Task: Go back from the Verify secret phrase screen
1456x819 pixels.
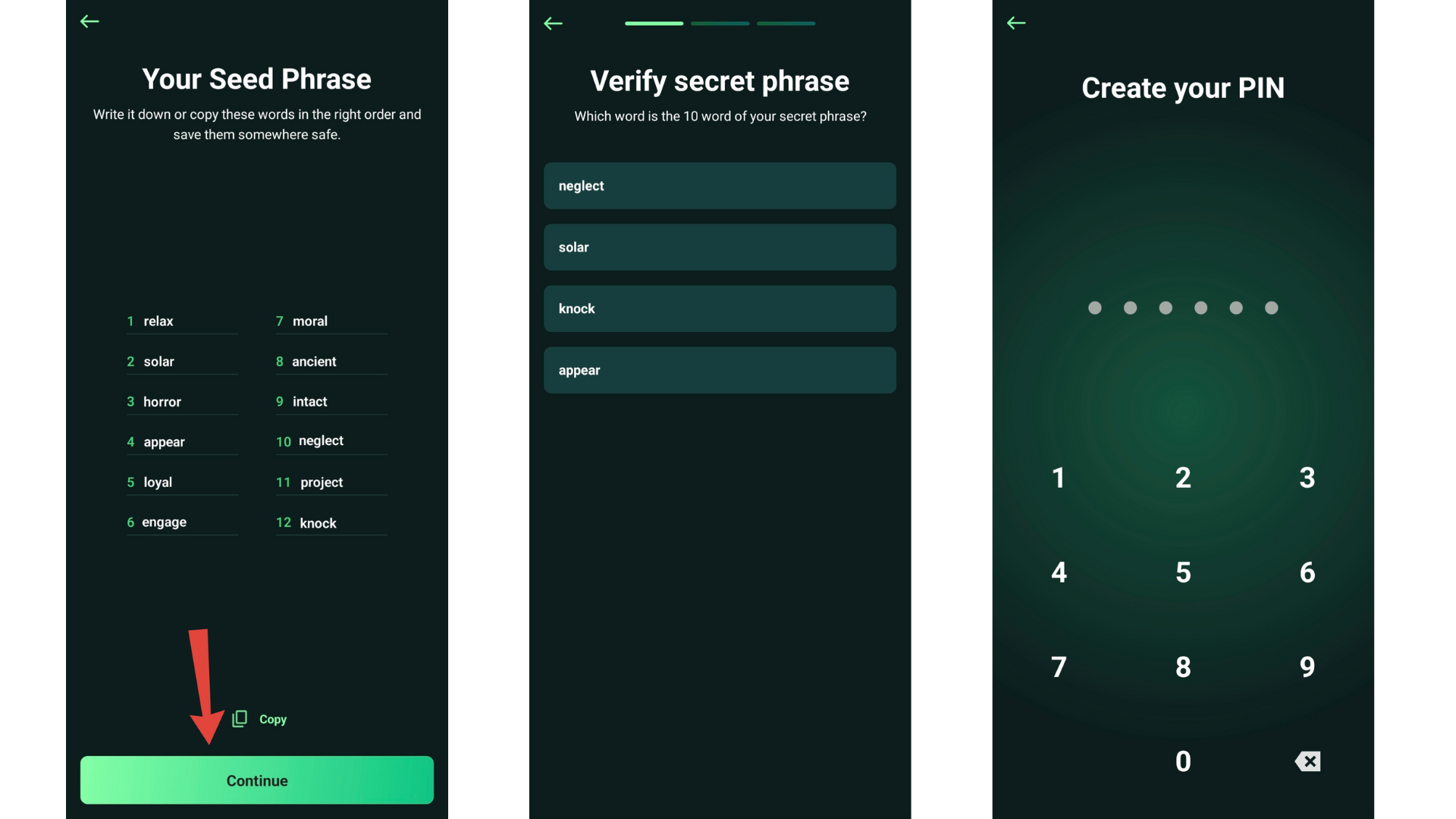Action: point(553,24)
